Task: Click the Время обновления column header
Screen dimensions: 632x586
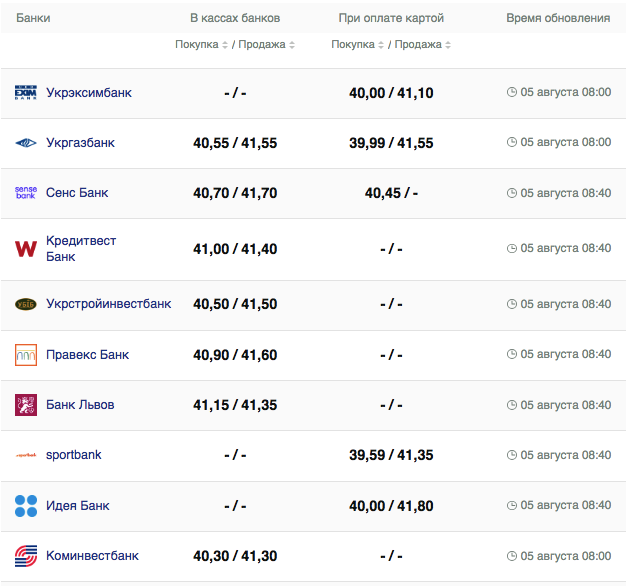Action: [558, 19]
